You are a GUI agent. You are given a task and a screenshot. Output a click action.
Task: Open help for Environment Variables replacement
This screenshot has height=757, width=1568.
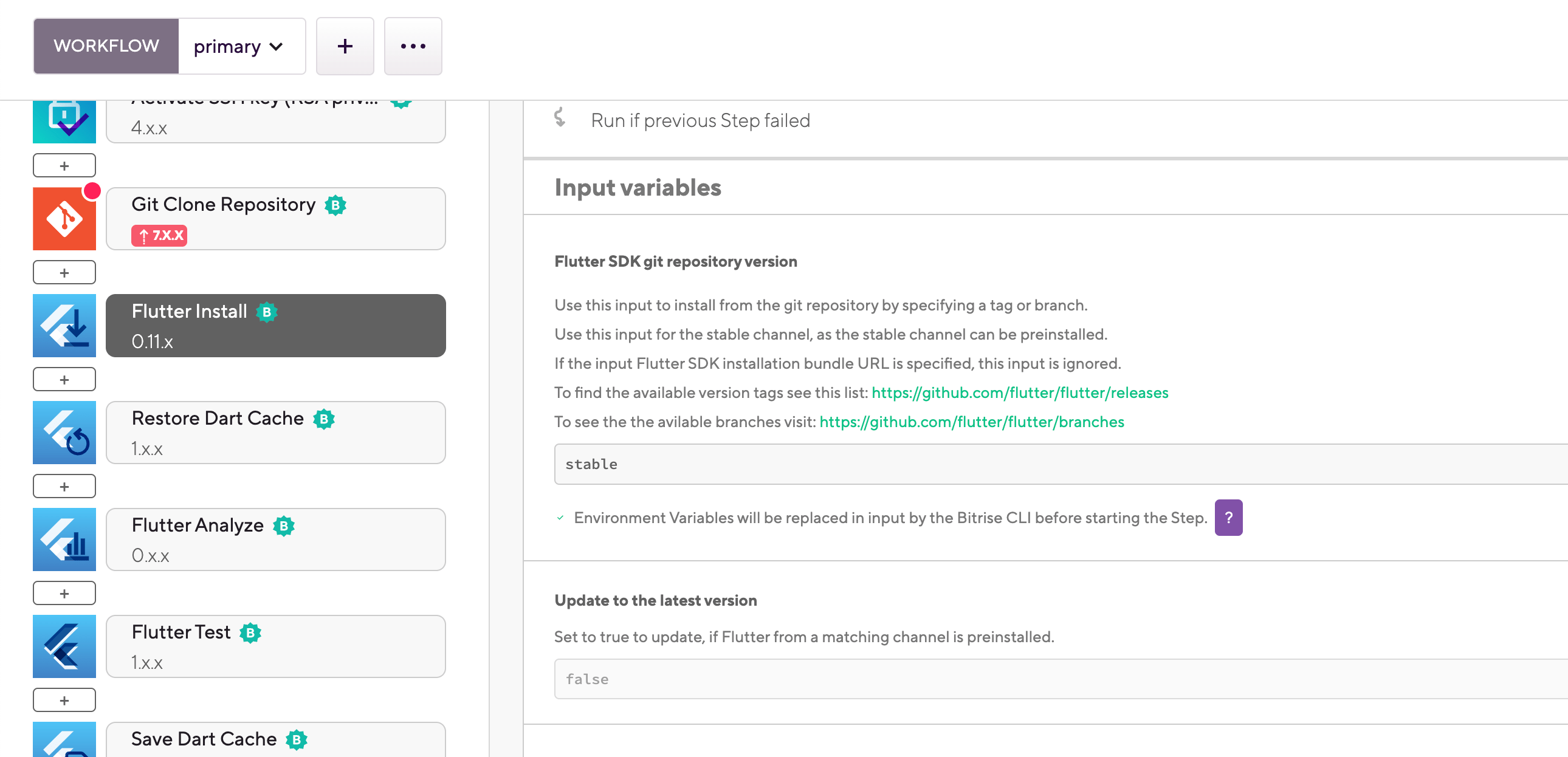click(x=1229, y=517)
